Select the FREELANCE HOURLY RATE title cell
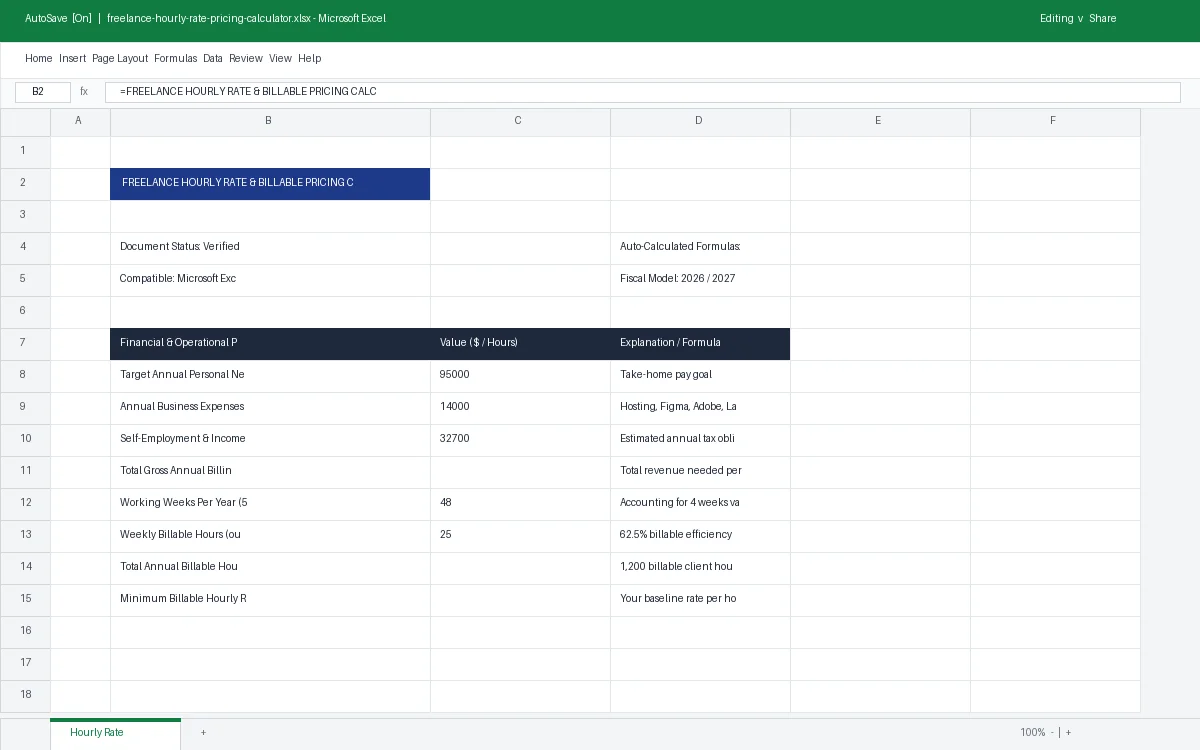1200x750 pixels. coord(270,184)
